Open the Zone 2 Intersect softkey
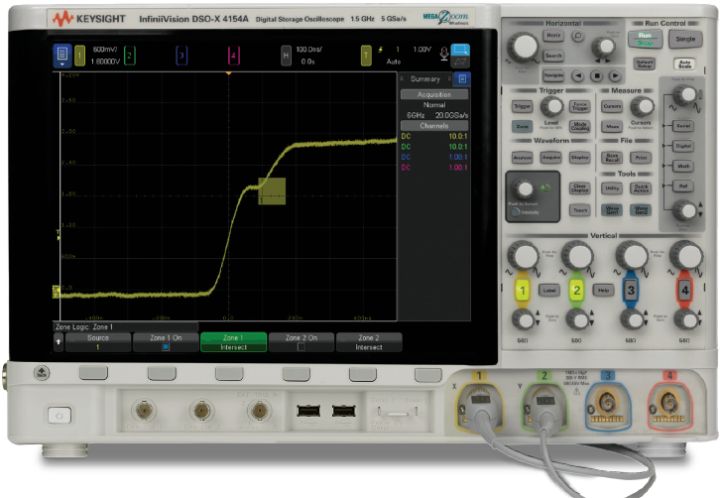 click(x=369, y=342)
